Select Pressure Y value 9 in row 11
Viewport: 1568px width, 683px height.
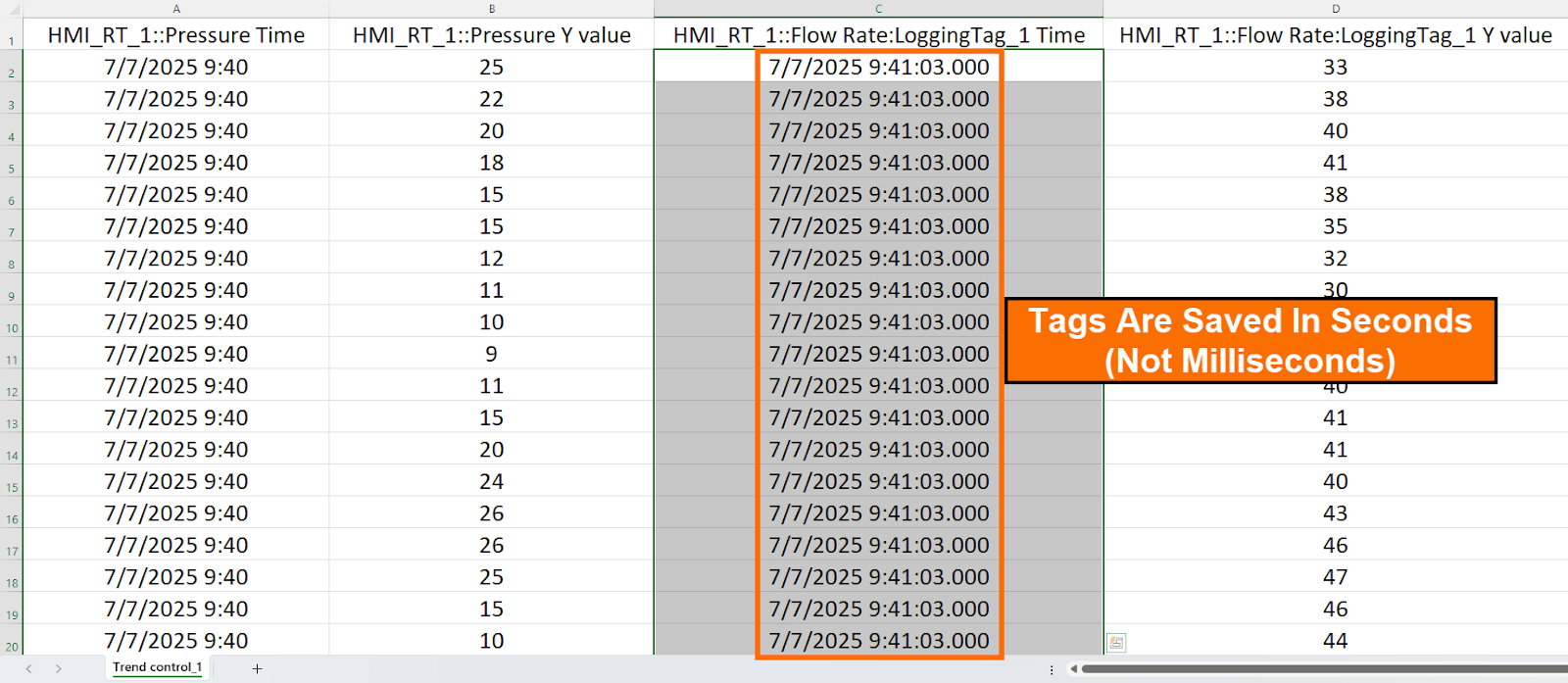tap(491, 354)
